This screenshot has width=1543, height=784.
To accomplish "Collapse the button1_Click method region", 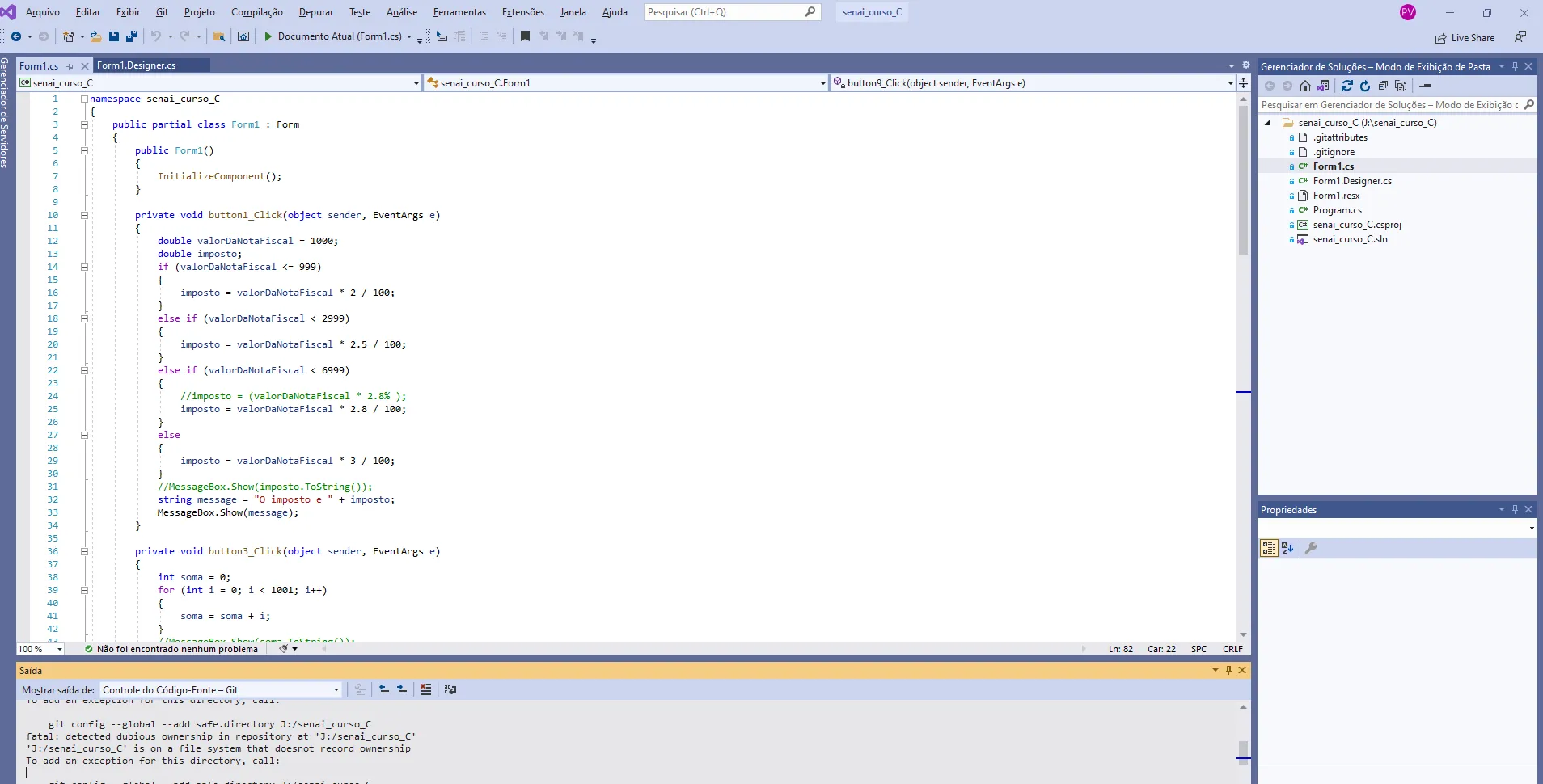I will (85, 215).
